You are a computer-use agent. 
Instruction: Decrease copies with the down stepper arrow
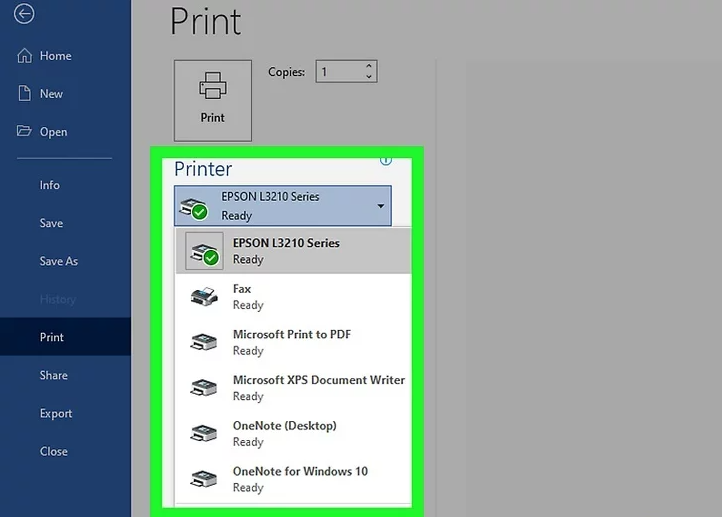[x=369, y=77]
